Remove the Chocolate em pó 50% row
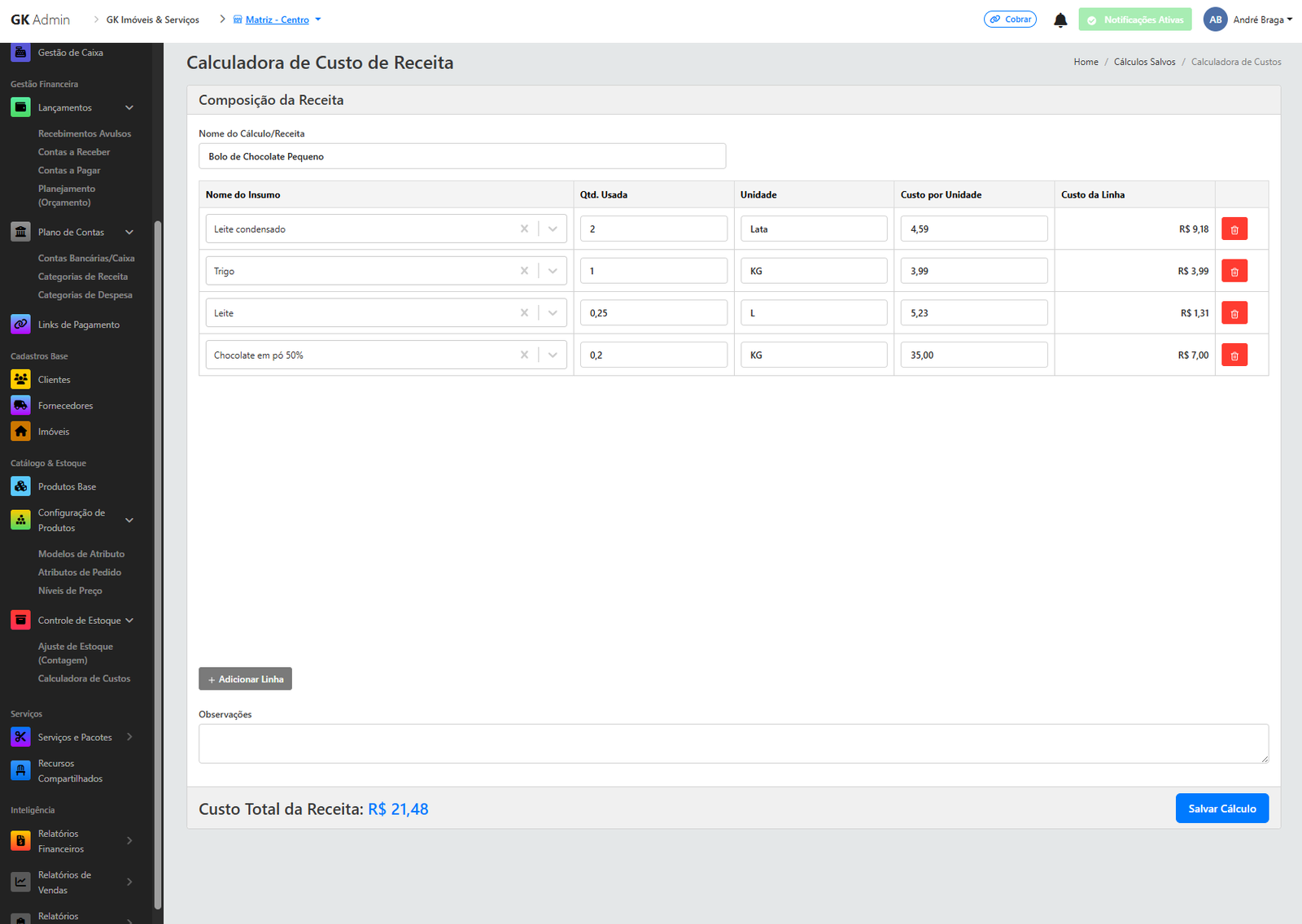This screenshot has height=924, width=1302. [x=1234, y=355]
